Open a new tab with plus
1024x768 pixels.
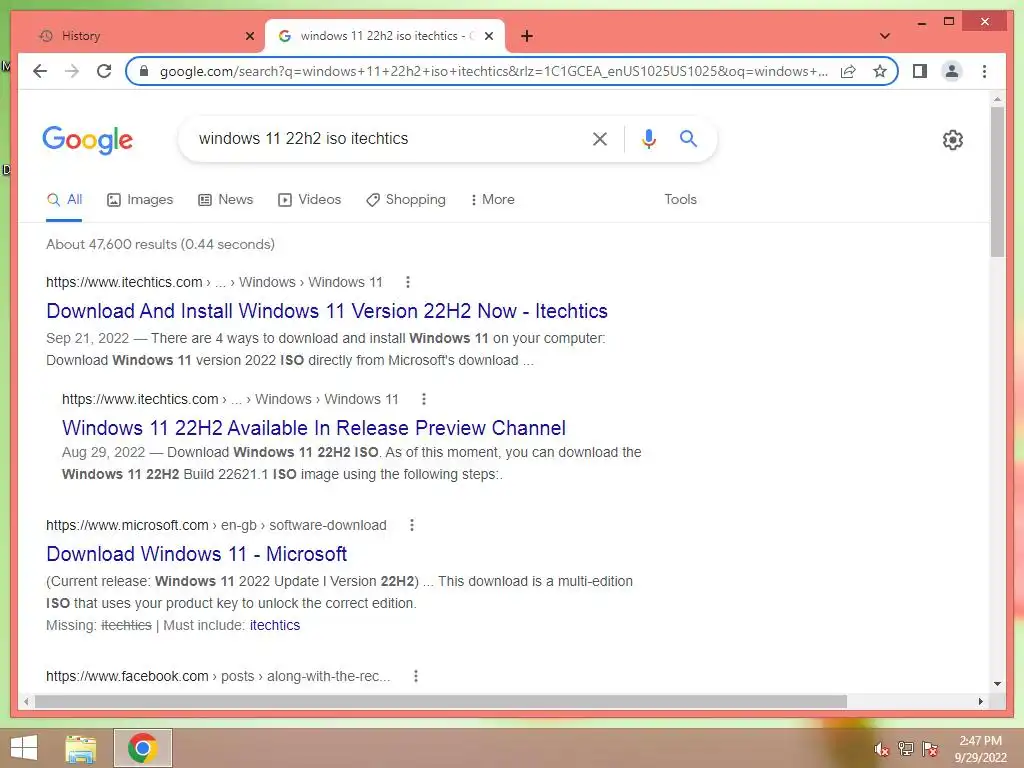527,36
